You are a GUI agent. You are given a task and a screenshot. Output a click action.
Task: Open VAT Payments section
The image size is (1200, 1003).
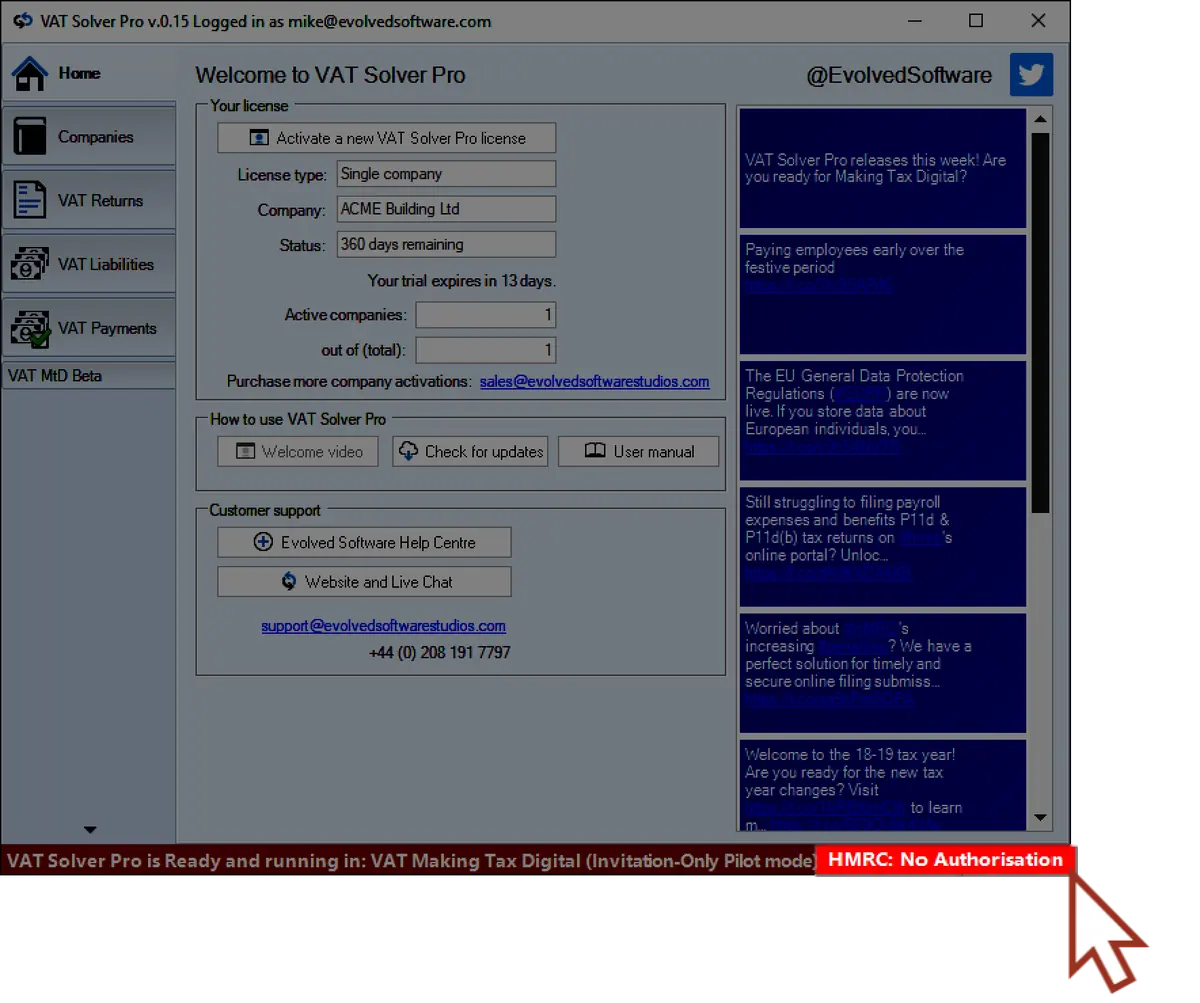88,329
